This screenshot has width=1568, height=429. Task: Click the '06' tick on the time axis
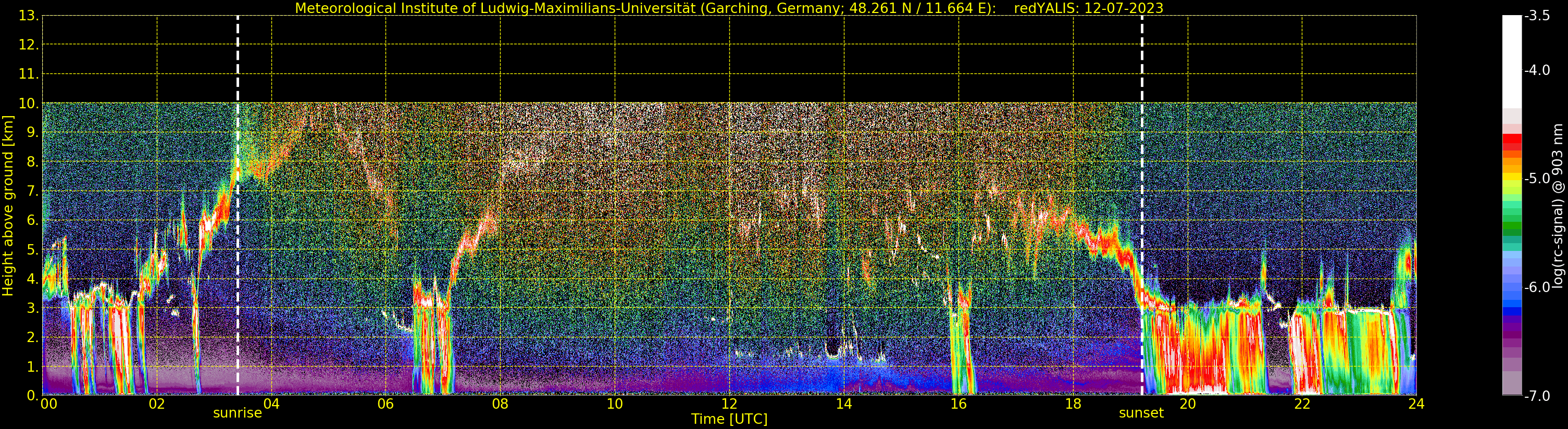(385, 404)
